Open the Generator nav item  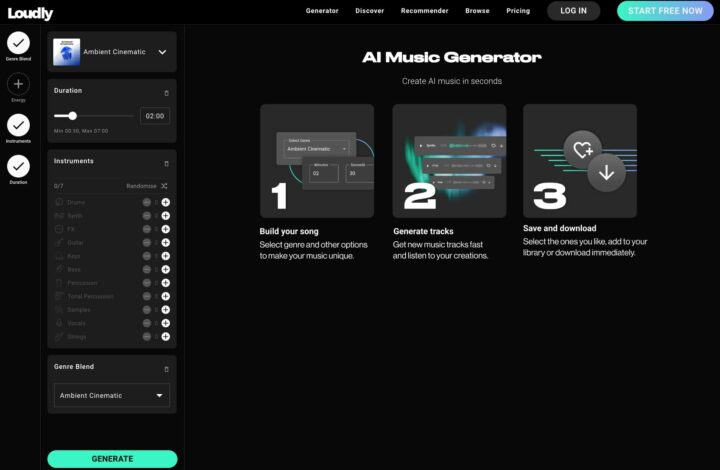coord(322,11)
